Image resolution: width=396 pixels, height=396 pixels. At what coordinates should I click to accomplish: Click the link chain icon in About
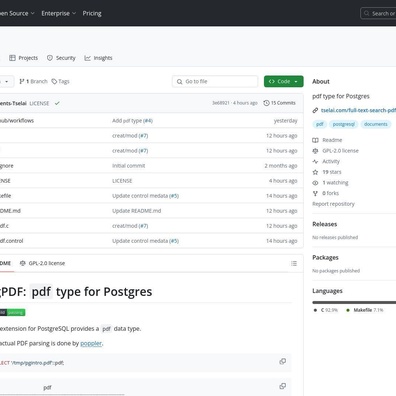coord(315,110)
